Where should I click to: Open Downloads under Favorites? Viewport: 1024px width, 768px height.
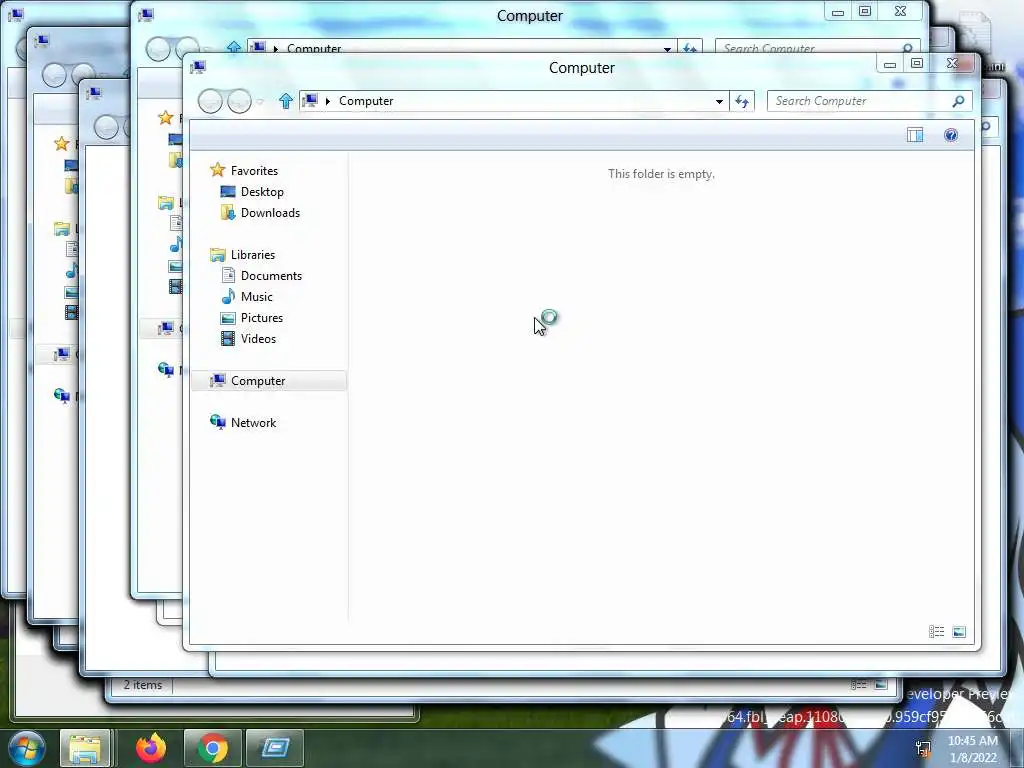pyautogui.click(x=270, y=213)
